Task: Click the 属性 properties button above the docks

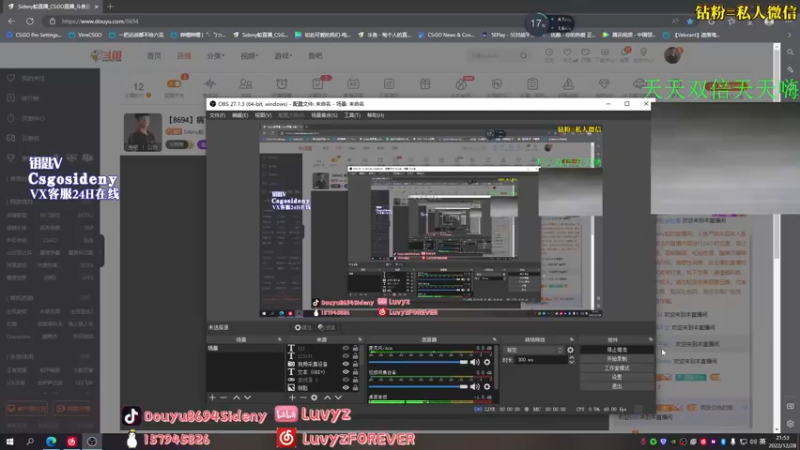Action: 303,328
